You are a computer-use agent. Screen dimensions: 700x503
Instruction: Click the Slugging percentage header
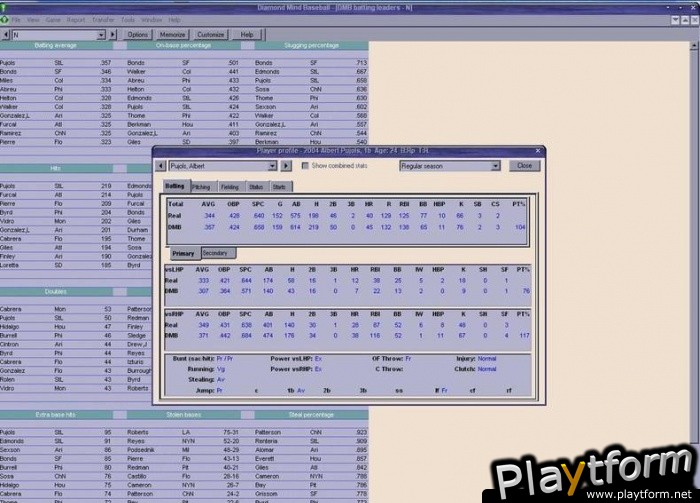312,46
